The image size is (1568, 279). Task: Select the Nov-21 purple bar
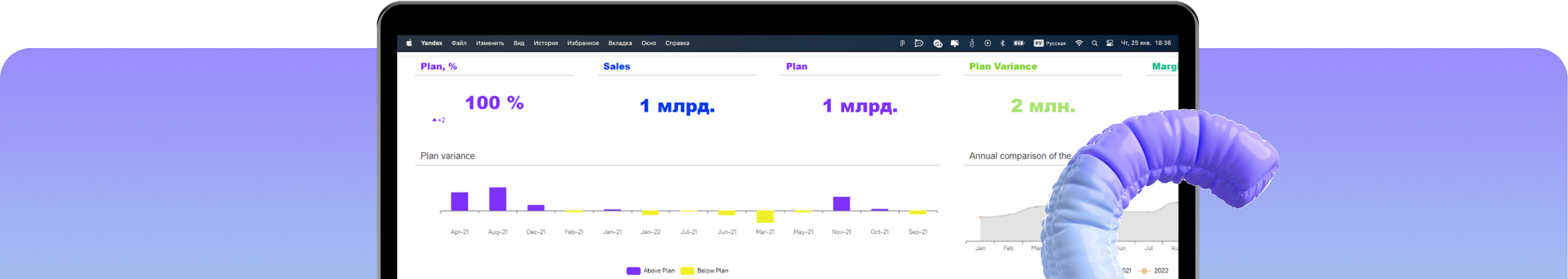[841, 204]
